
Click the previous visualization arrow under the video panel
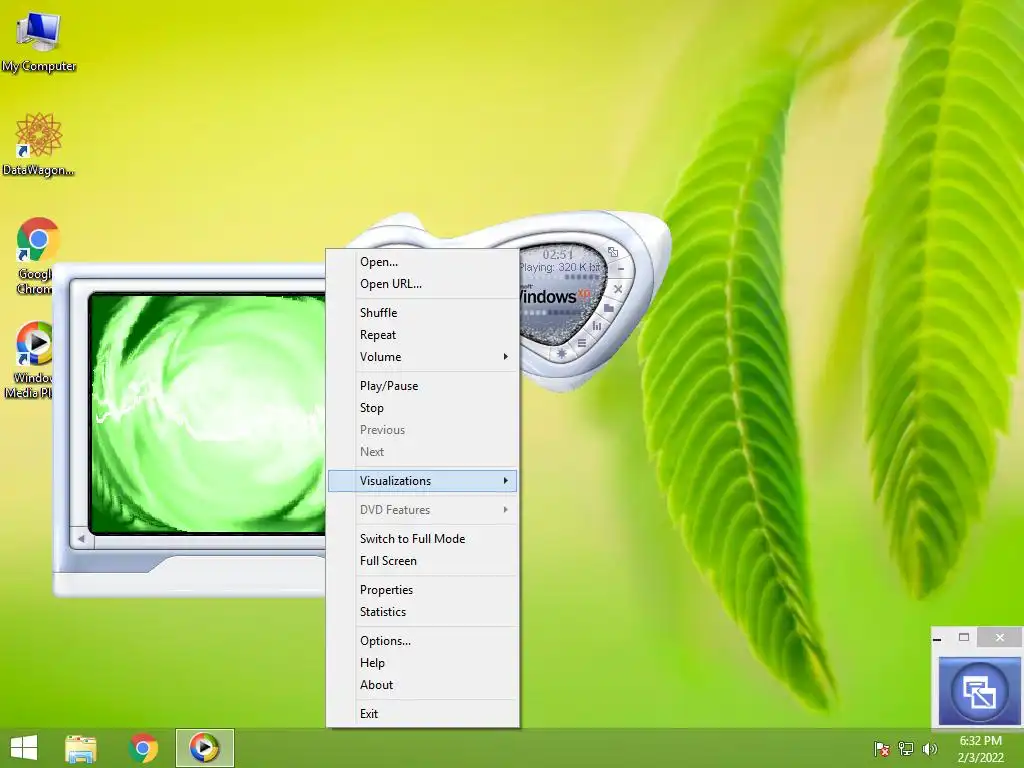pos(82,539)
